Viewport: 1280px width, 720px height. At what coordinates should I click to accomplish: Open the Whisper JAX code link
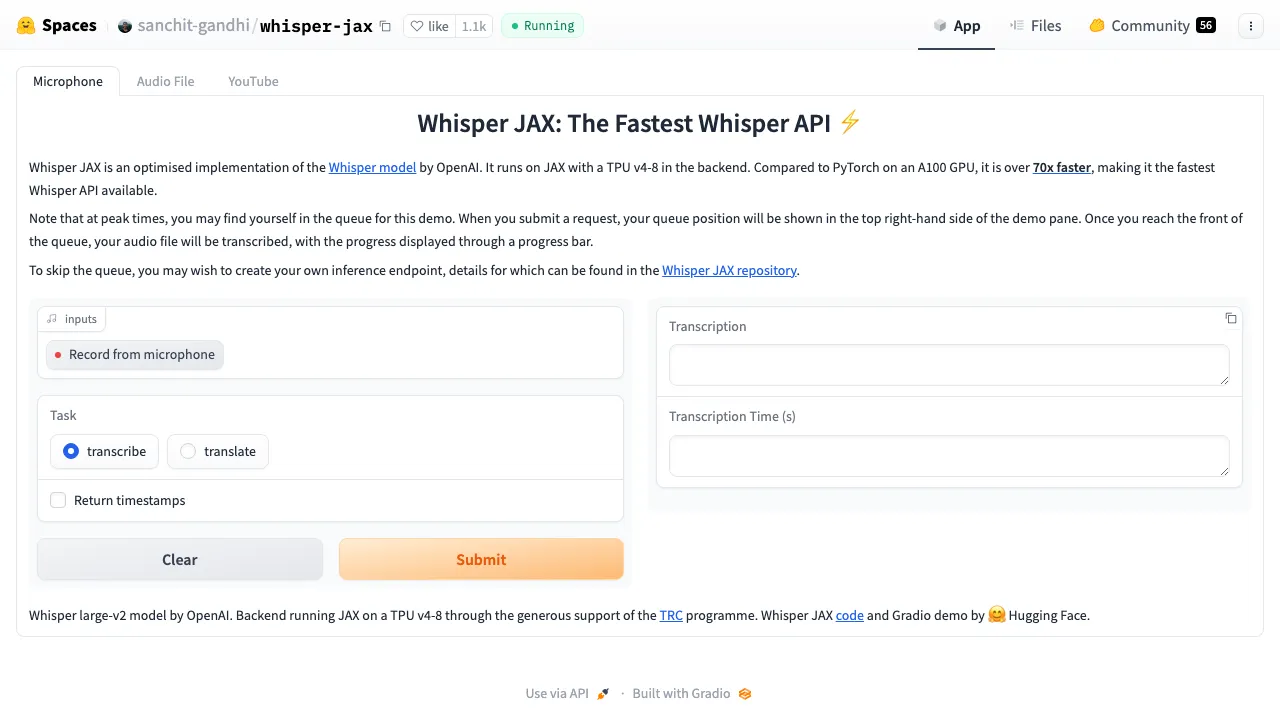point(850,615)
